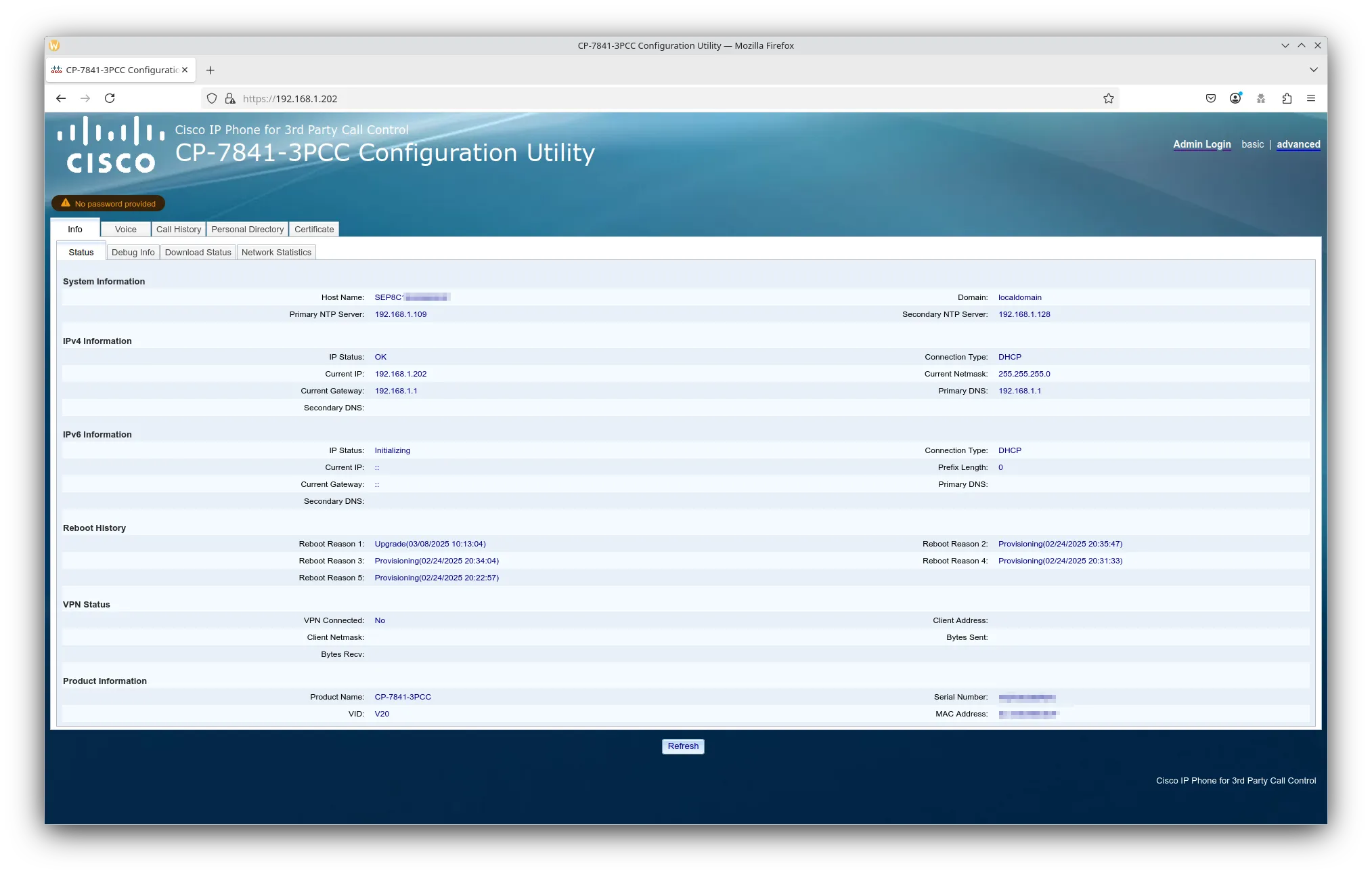Go back with the browser back arrow
Viewport: 1372px width, 877px height.
[61, 98]
